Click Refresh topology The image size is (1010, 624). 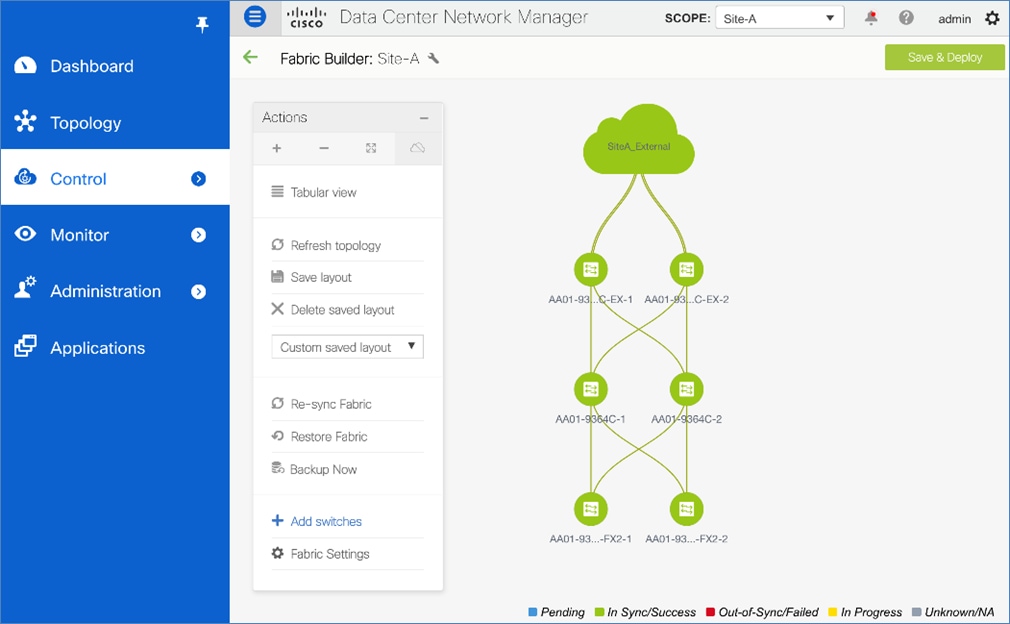point(326,245)
